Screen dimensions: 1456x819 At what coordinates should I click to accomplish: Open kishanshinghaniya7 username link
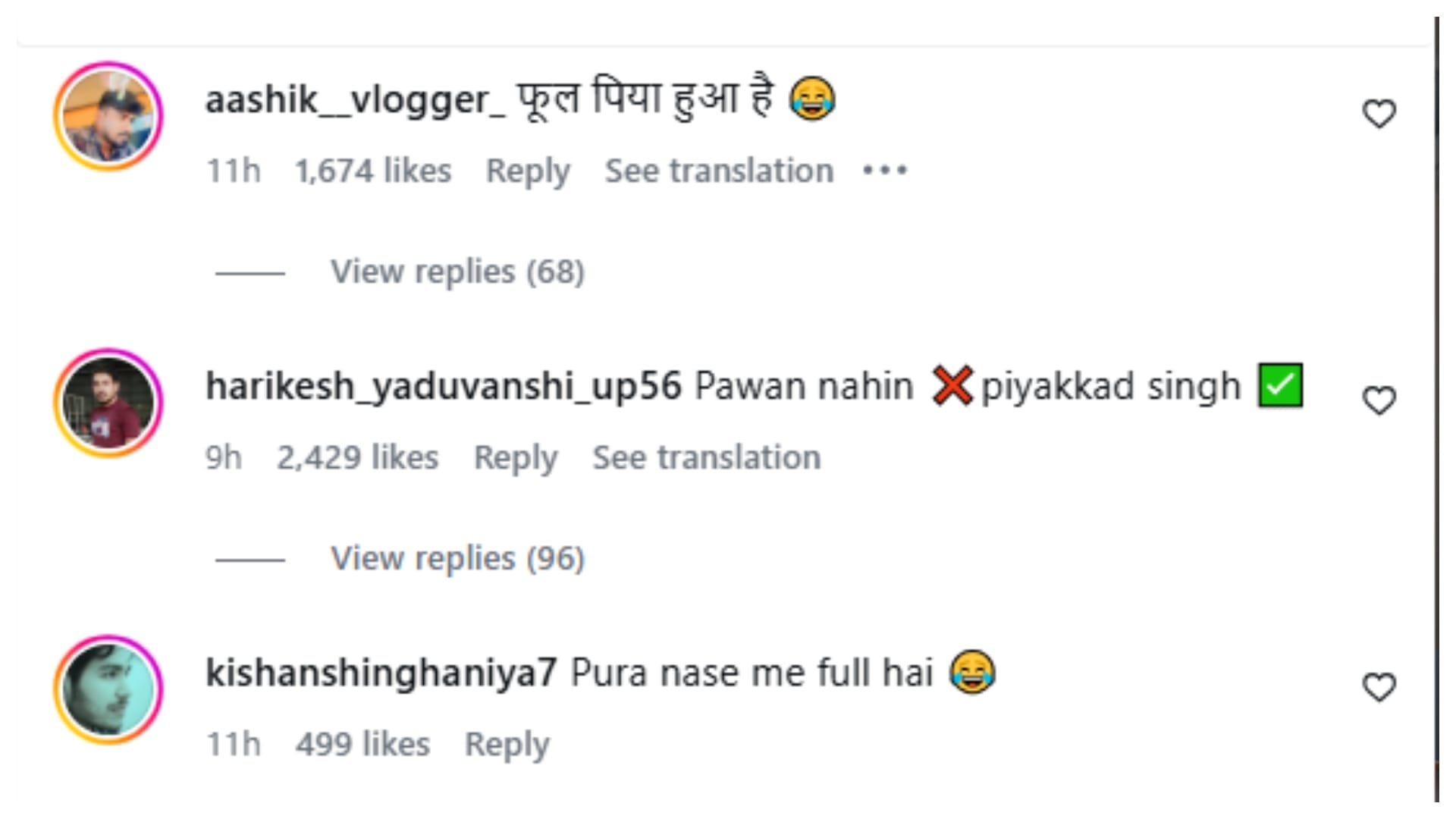pos(381,673)
